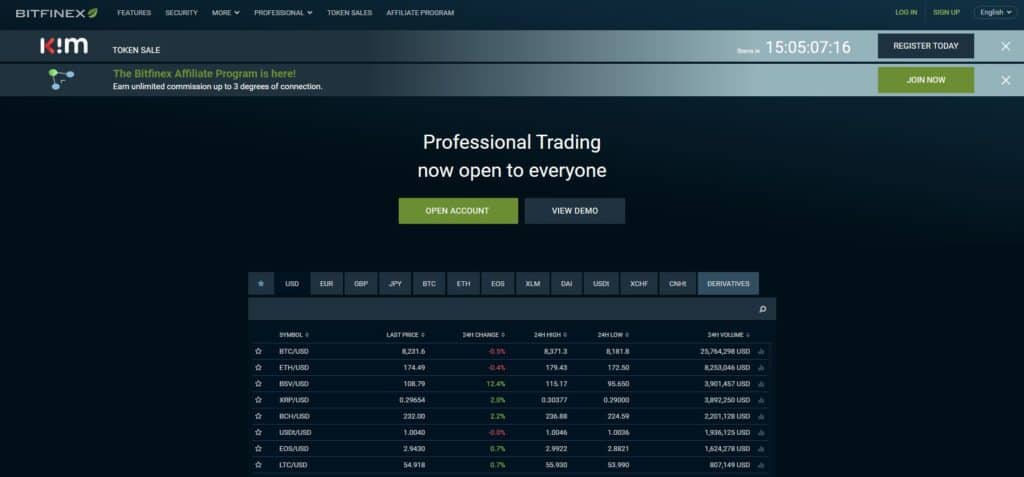Open the Security page
The width and height of the screenshot is (1024, 477).
pyautogui.click(x=182, y=12)
